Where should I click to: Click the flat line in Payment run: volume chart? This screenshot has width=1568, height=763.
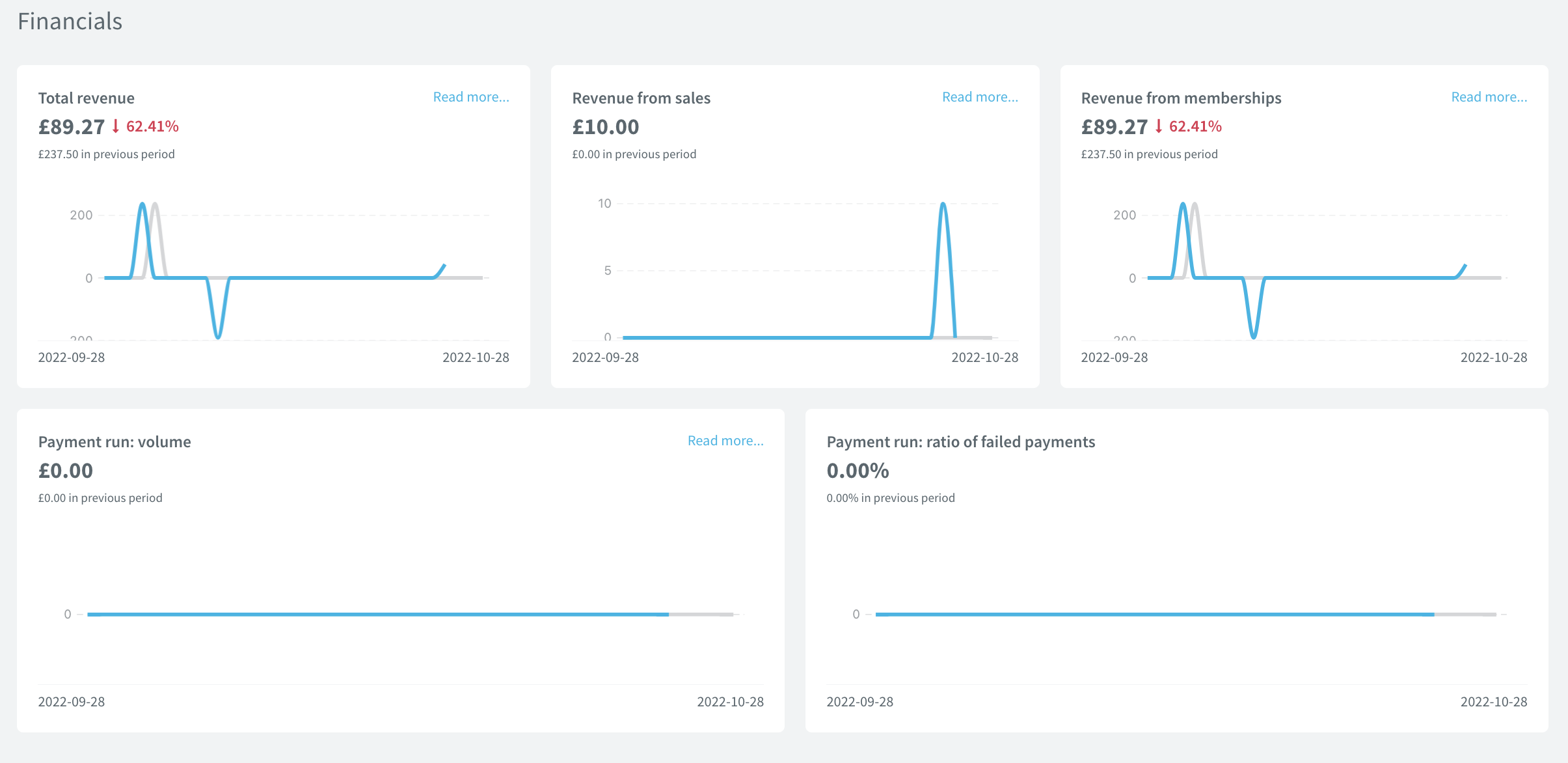(377, 614)
